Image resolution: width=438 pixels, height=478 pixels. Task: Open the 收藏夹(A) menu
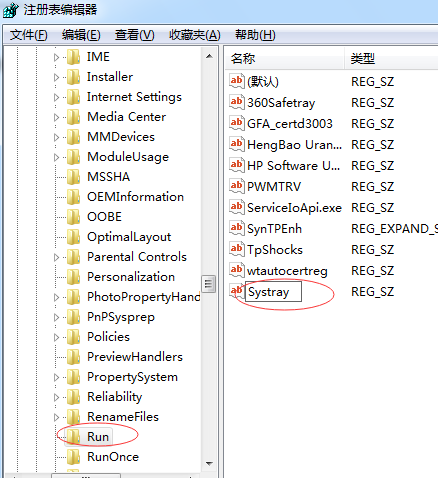[195, 35]
